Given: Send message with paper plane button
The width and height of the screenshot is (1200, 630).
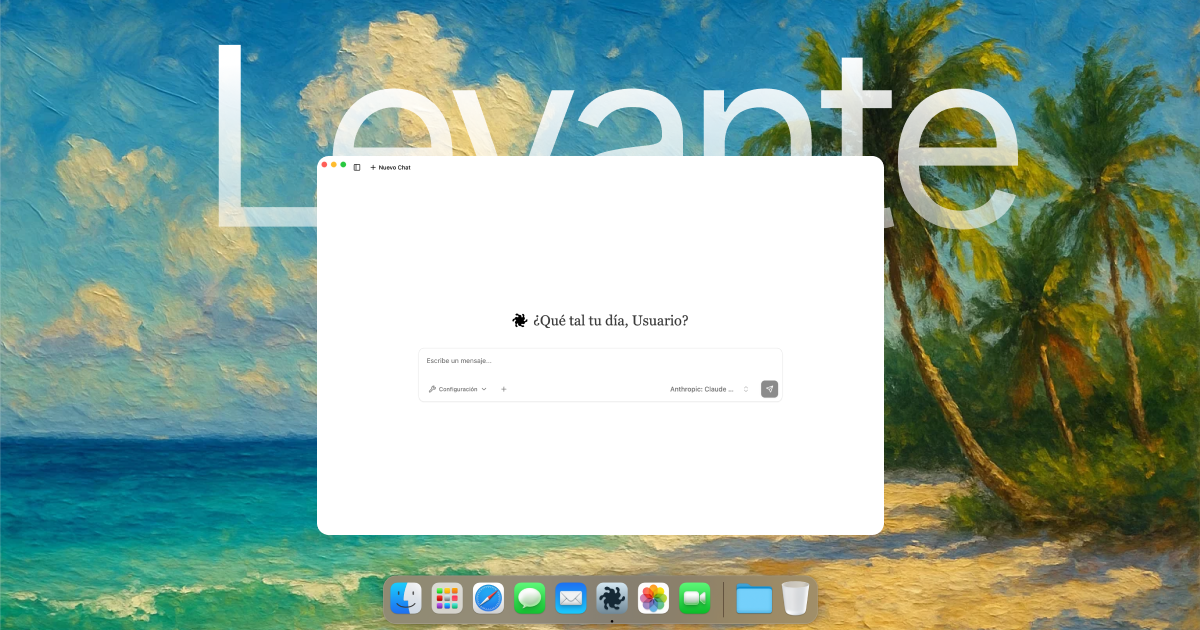Looking at the screenshot, I should (x=769, y=389).
